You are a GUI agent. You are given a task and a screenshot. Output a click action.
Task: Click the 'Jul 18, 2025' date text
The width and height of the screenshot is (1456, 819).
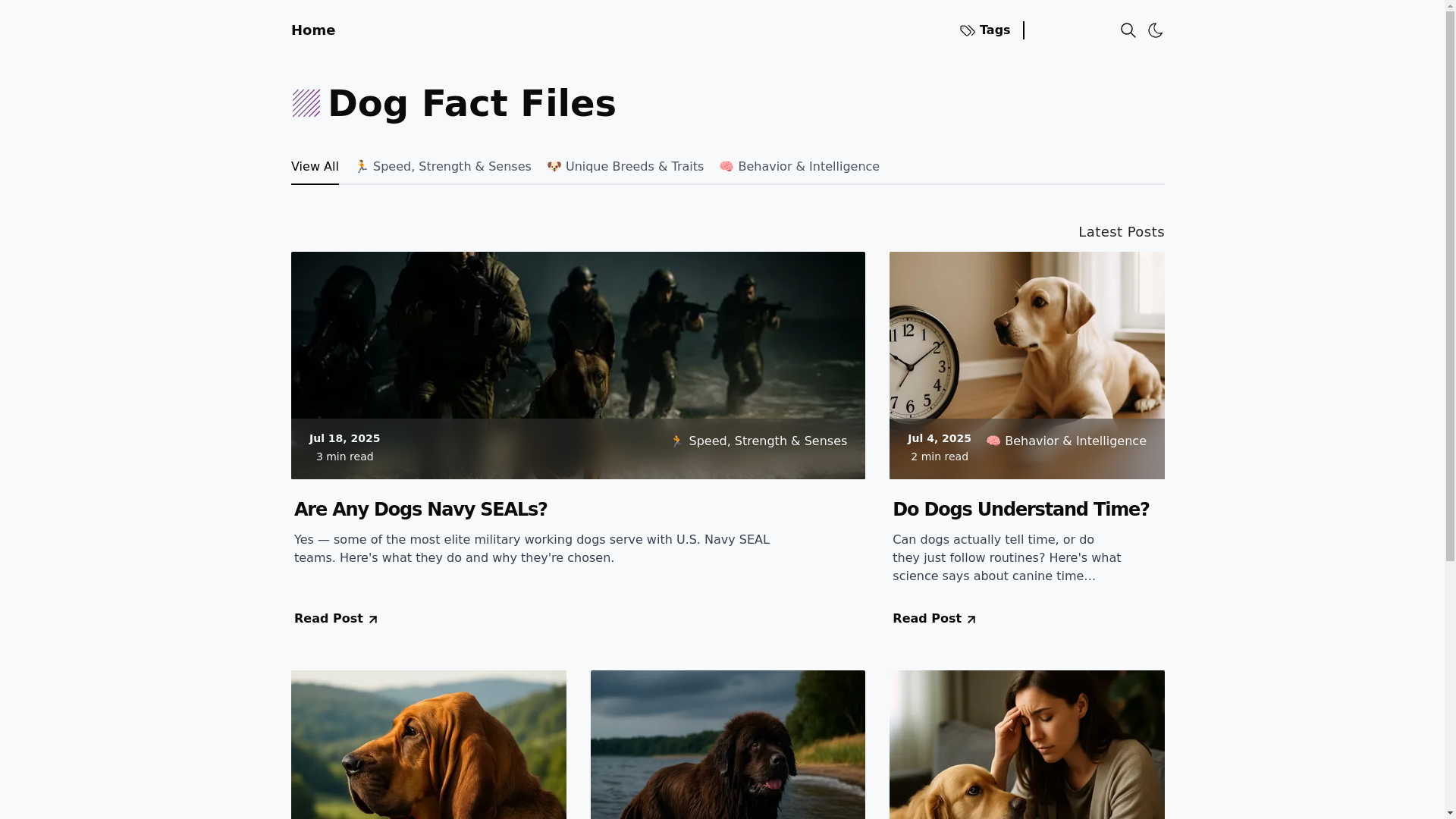tap(344, 438)
